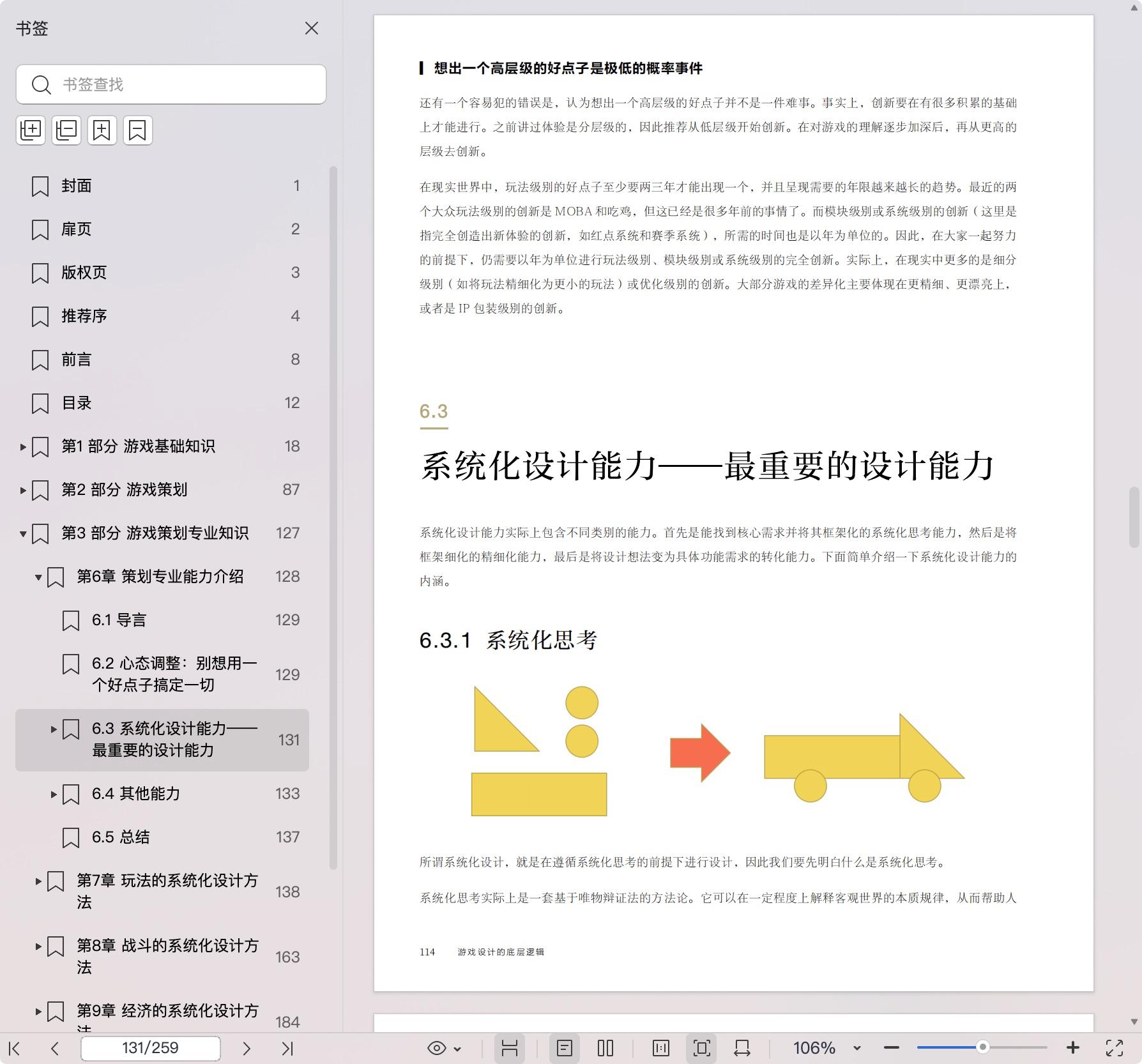Click the add bookmark icon
This screenshot has height=1064, width=1142.
coord(102,130)
